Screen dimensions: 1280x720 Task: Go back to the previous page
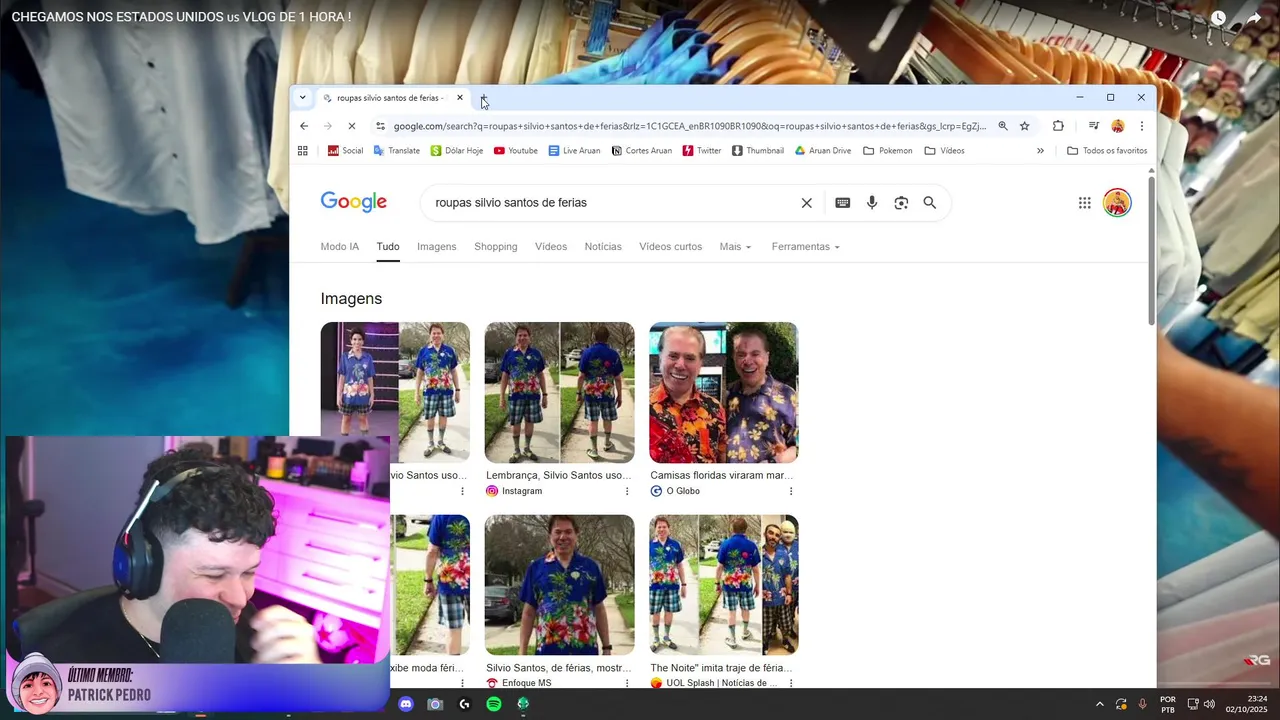click(x=304, y=126)
